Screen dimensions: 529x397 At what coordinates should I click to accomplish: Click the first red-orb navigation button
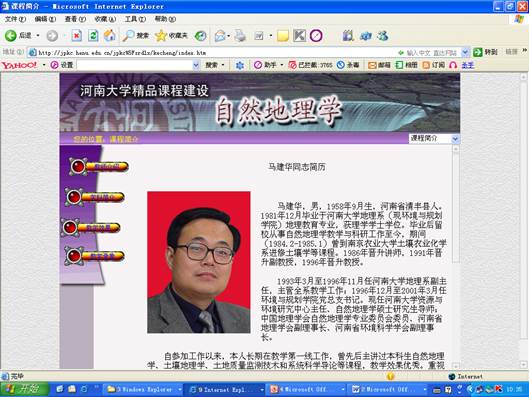click(99, 166)
